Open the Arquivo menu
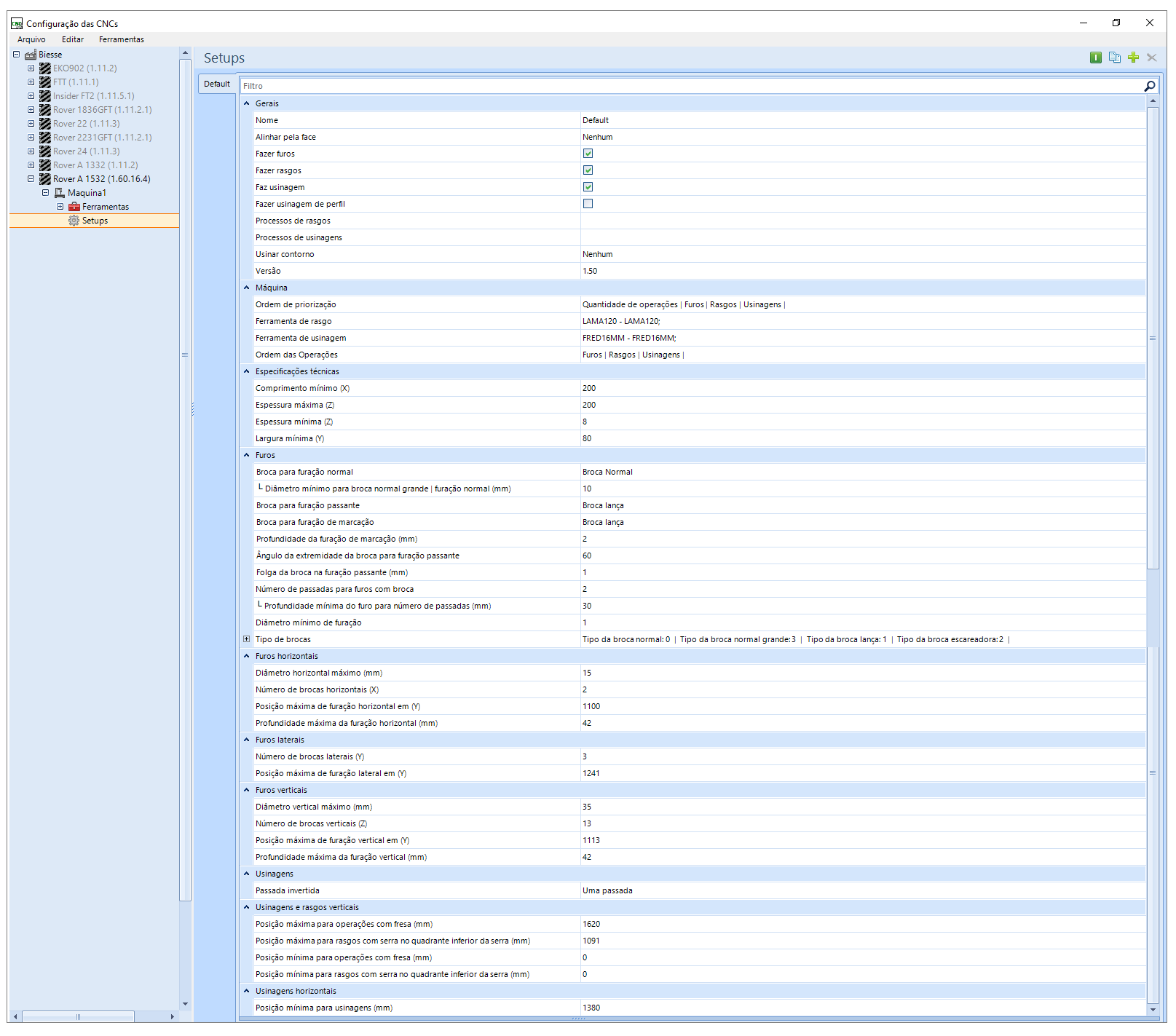Image resolution: width=1176 pixels, height=1036 pixels. (x=31, y=39)
